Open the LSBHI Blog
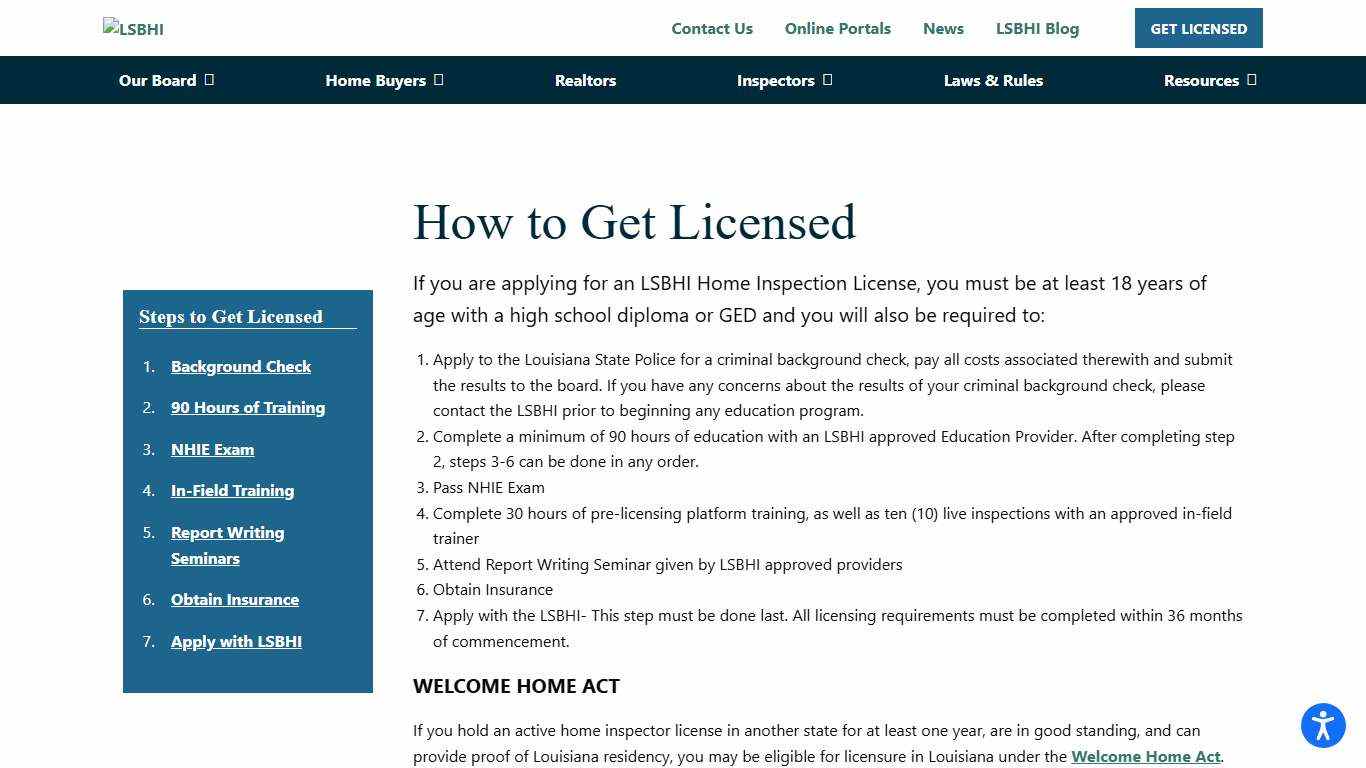This screenshot has height=768, width=1366. point(1037,28)
